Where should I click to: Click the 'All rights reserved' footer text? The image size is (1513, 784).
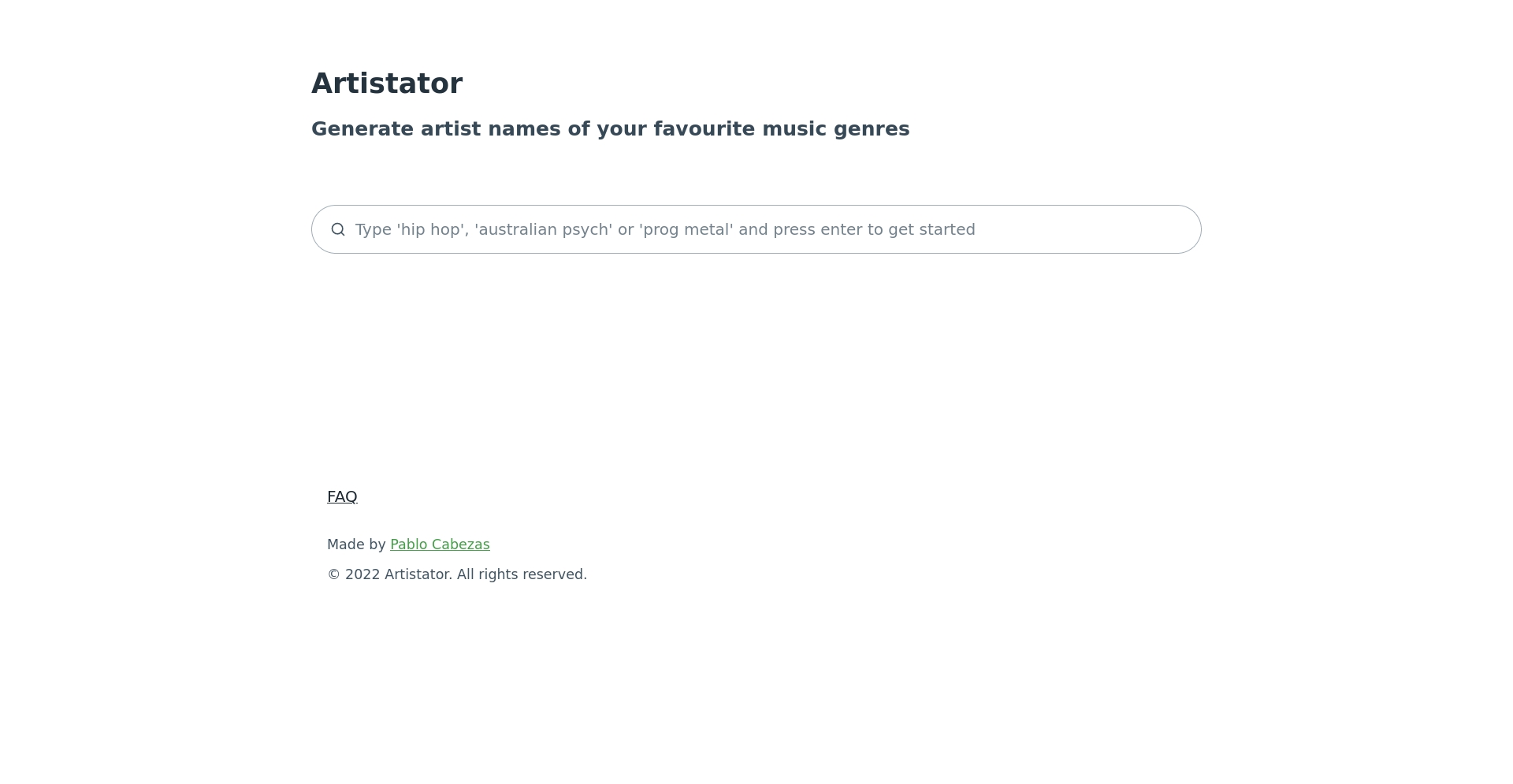522,574
